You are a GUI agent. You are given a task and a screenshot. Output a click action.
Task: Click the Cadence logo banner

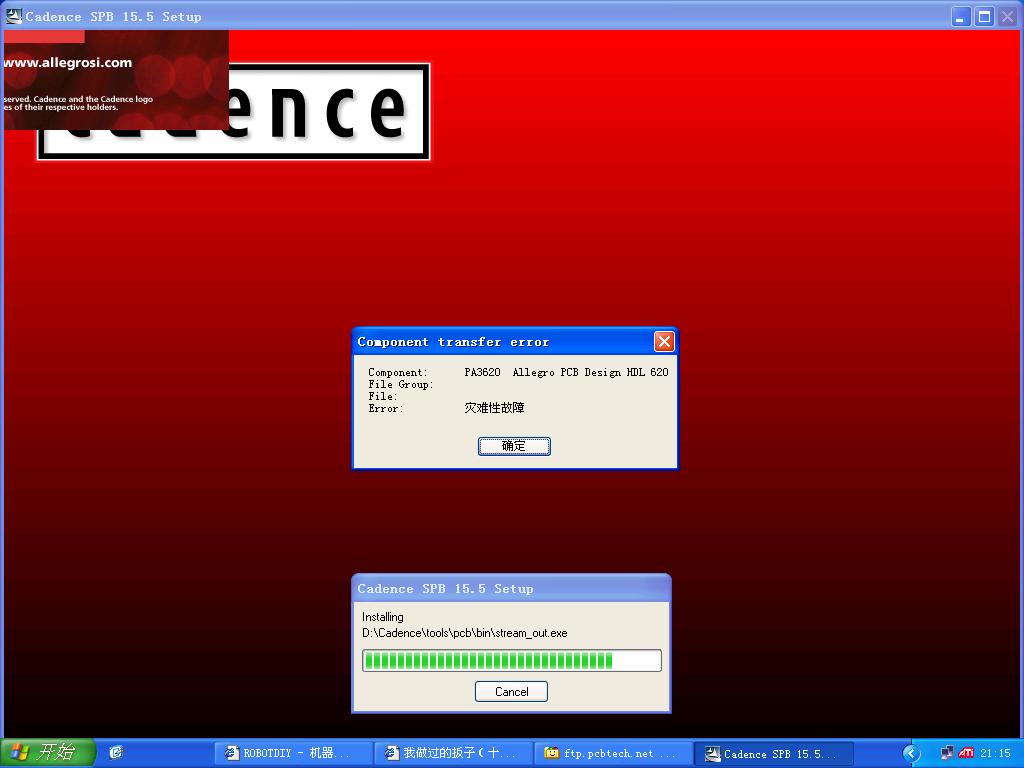coord(234,111)
